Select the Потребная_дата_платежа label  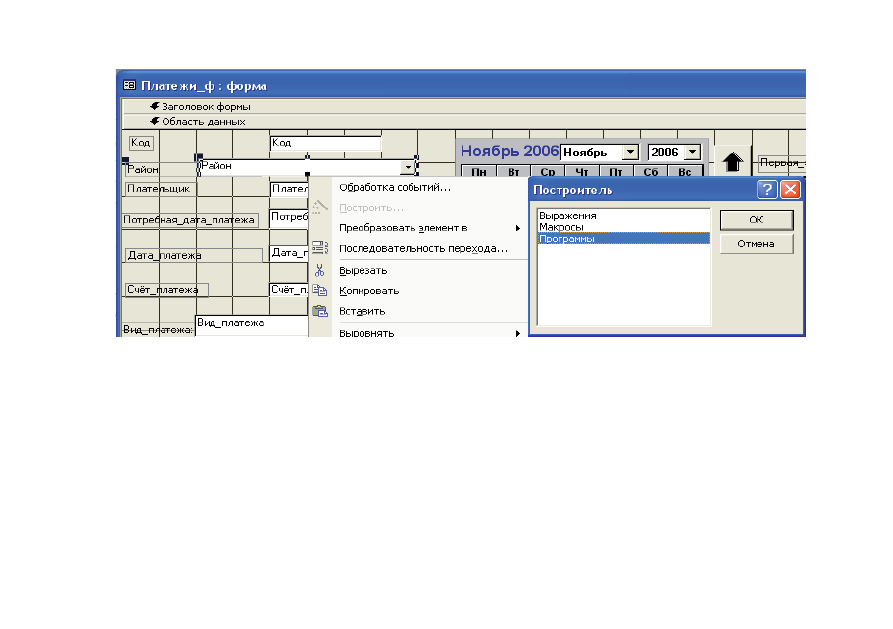(x=190, y=220)
